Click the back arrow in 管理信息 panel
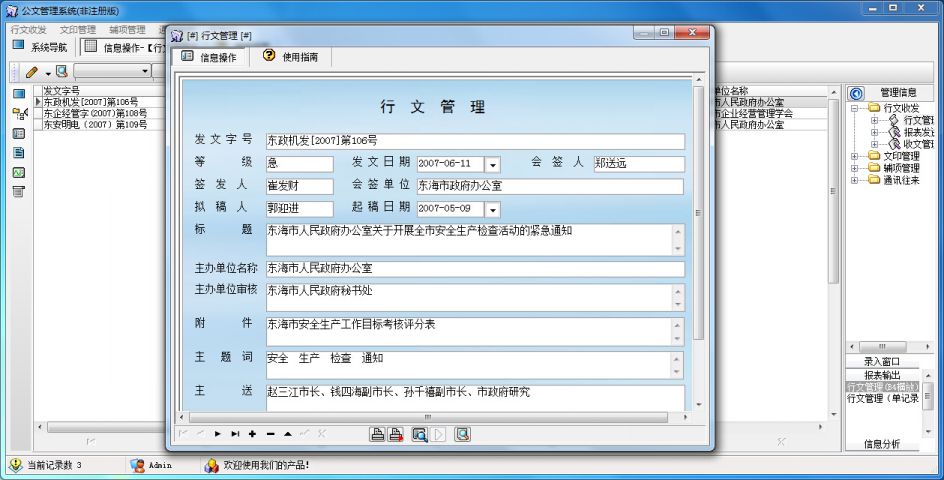The image size is (944, 480). (x=856, y=93)
